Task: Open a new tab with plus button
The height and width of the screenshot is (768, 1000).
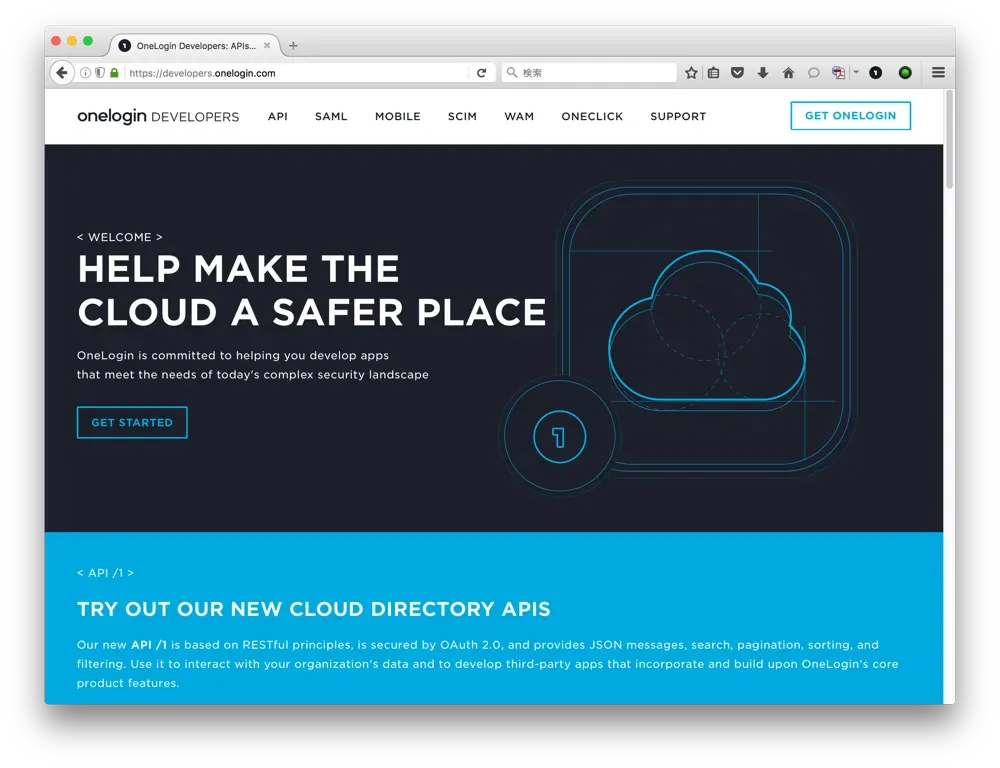Action: pyautogui.click(x=293, y=46)
